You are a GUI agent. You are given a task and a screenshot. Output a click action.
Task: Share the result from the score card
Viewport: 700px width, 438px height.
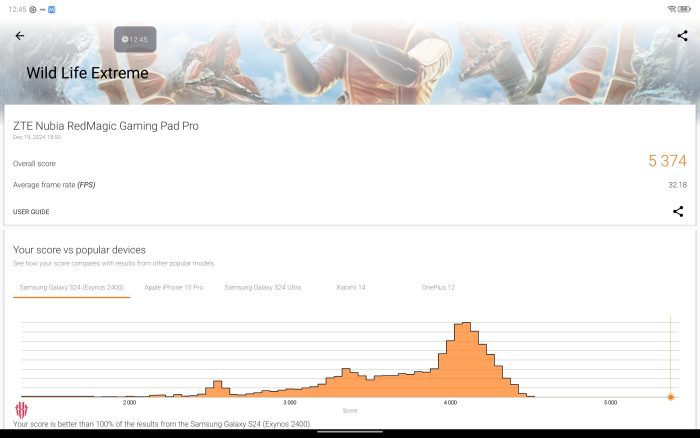pos(677,211)
